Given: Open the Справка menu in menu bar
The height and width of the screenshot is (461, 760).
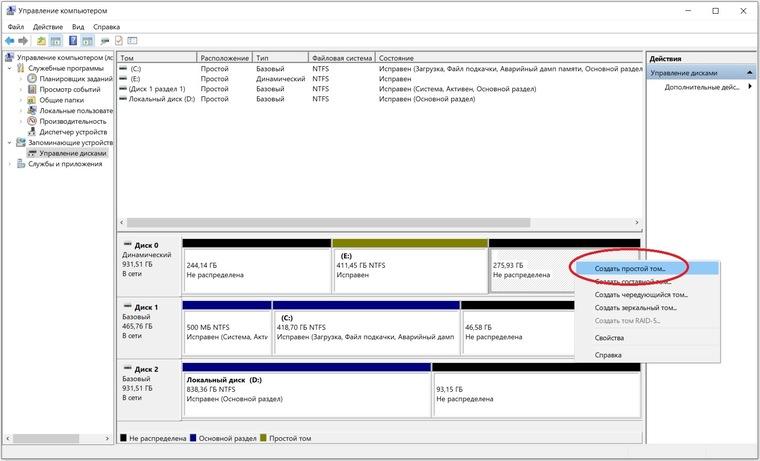Looking at the screenshot, I should pos(107,27).
